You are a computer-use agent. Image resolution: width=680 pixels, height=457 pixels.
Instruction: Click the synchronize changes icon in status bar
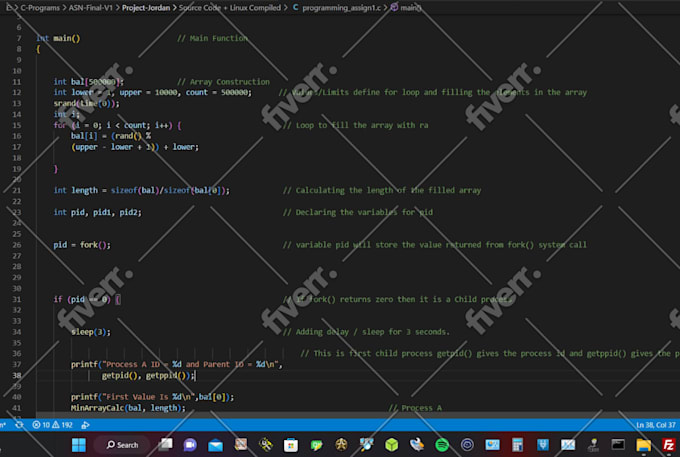tap(19, 425)
